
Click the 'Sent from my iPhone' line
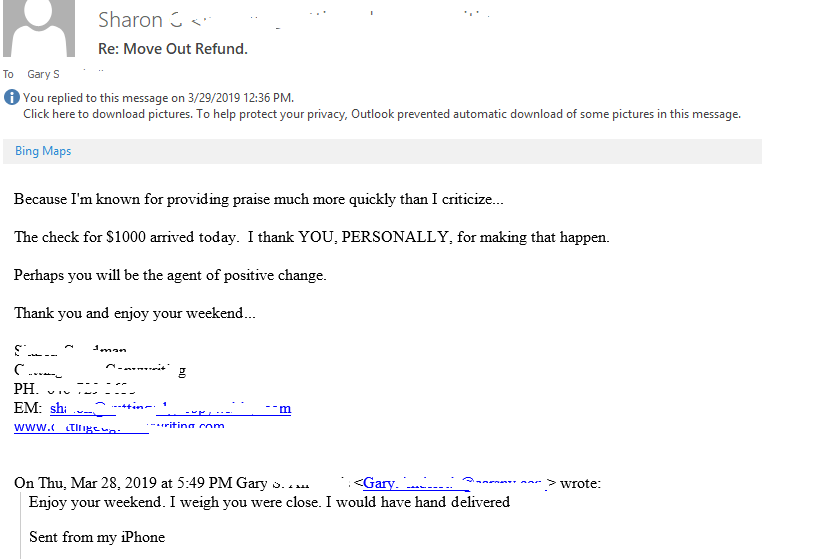[97, 537]
